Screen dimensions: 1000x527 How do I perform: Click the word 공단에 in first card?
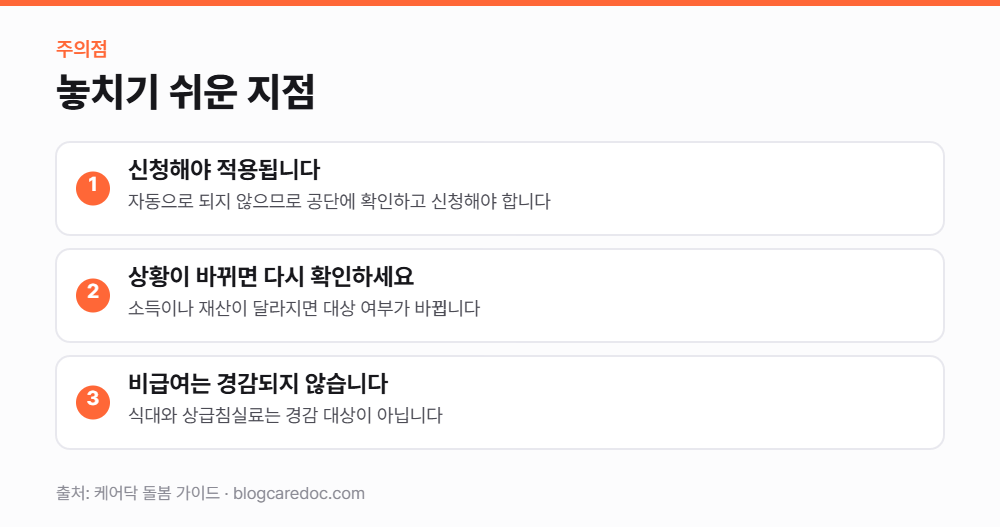tap(330, 202)
